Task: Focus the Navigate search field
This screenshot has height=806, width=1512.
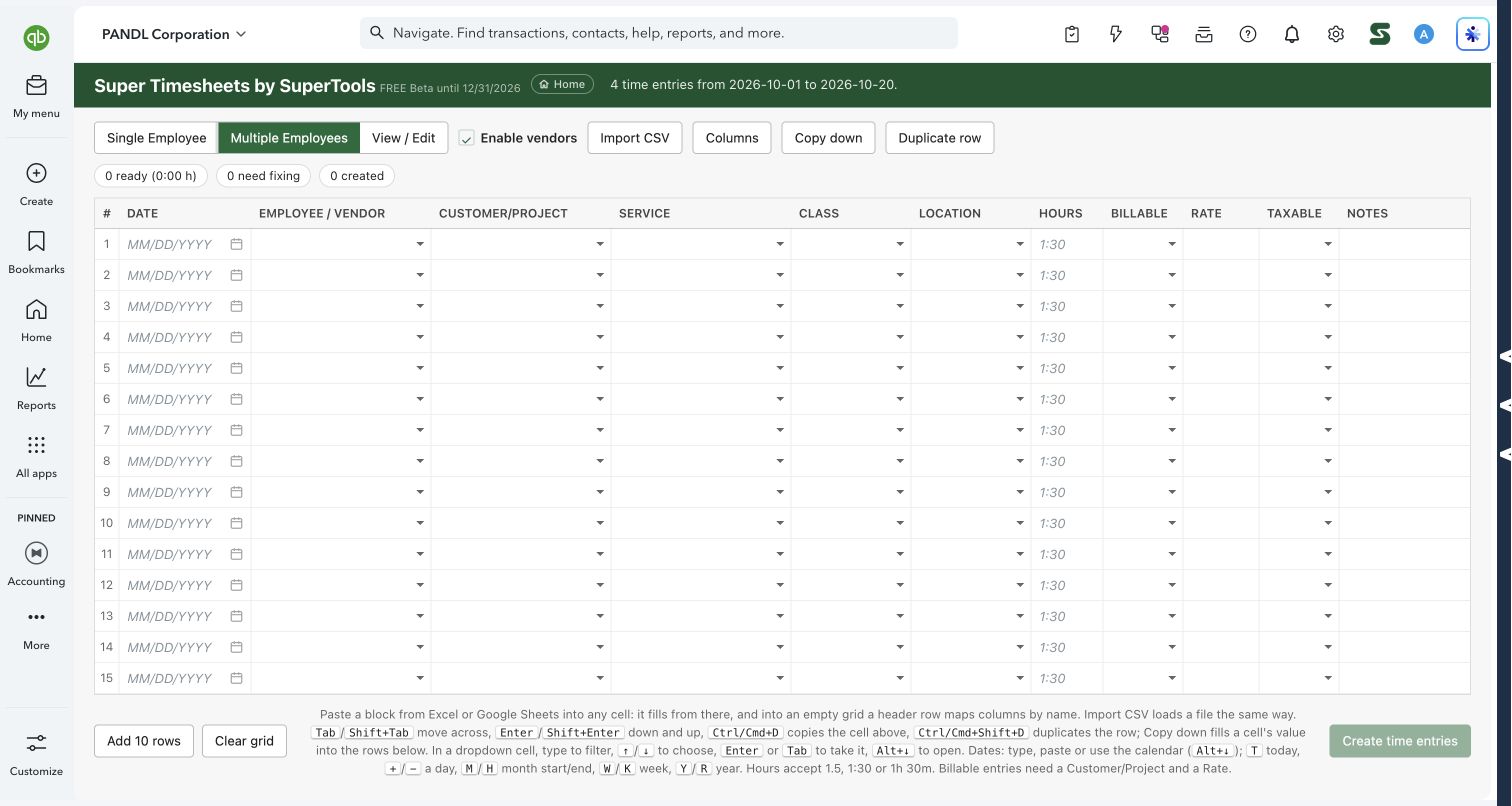Action: tap(659, 33)
